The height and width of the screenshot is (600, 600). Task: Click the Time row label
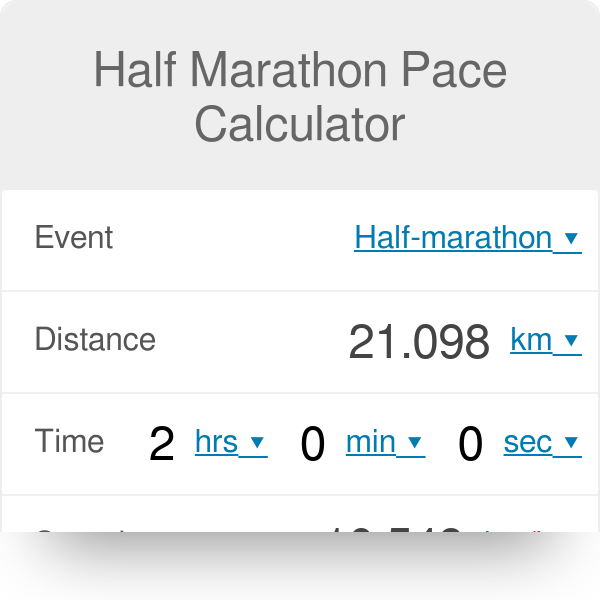pos(69,442)
